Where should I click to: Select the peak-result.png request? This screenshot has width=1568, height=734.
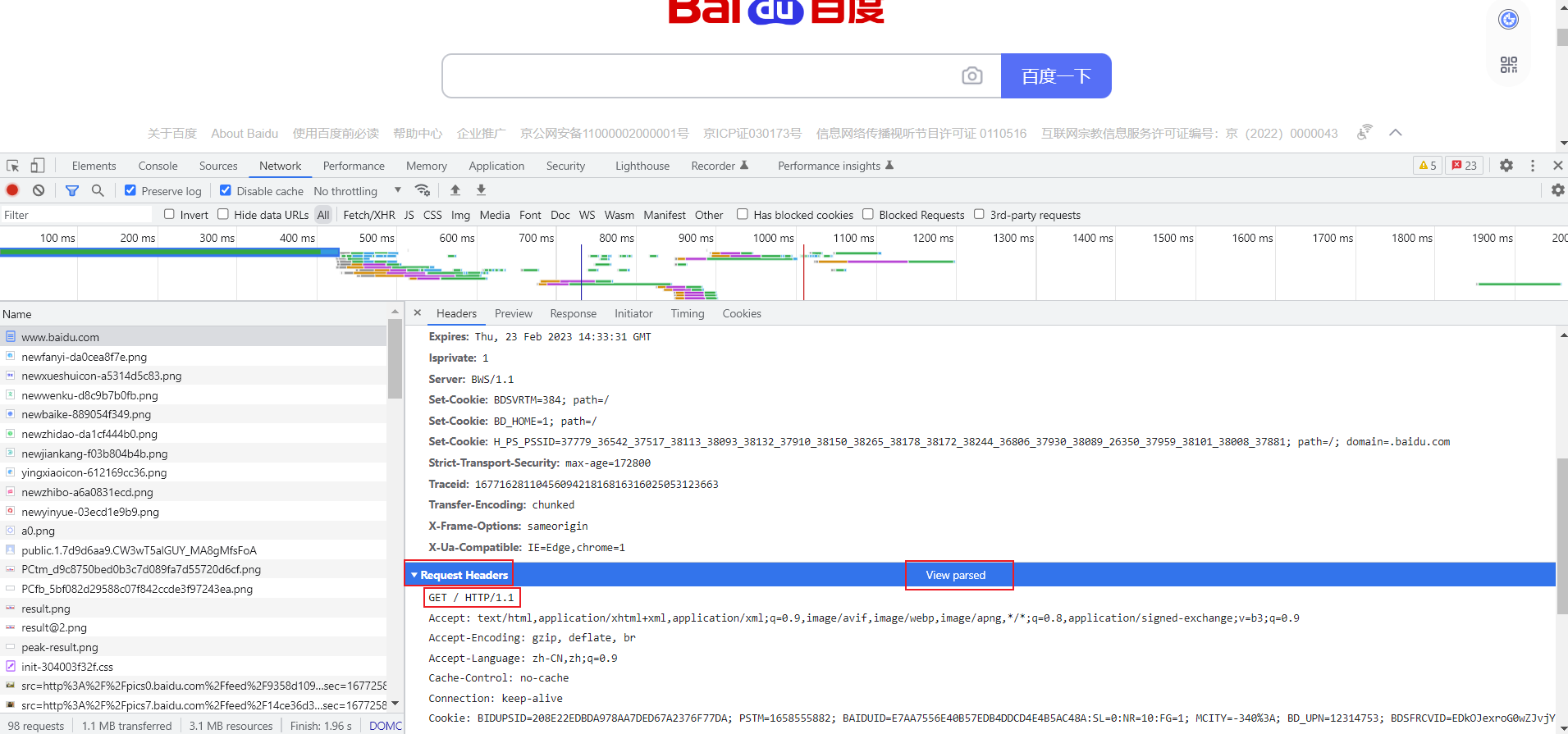(194, 647)
